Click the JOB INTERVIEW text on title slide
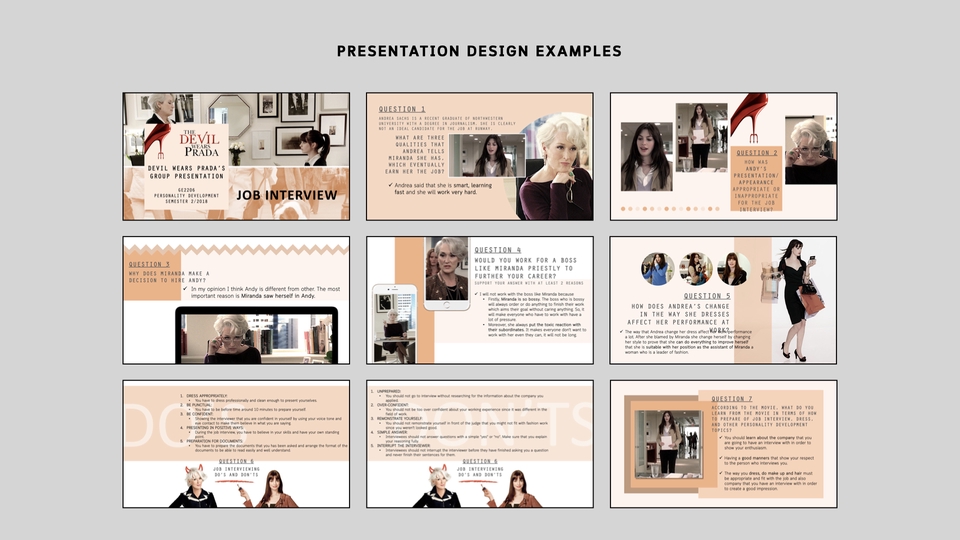The height and width of the screenshot is (540, 960). pos(287,195)
